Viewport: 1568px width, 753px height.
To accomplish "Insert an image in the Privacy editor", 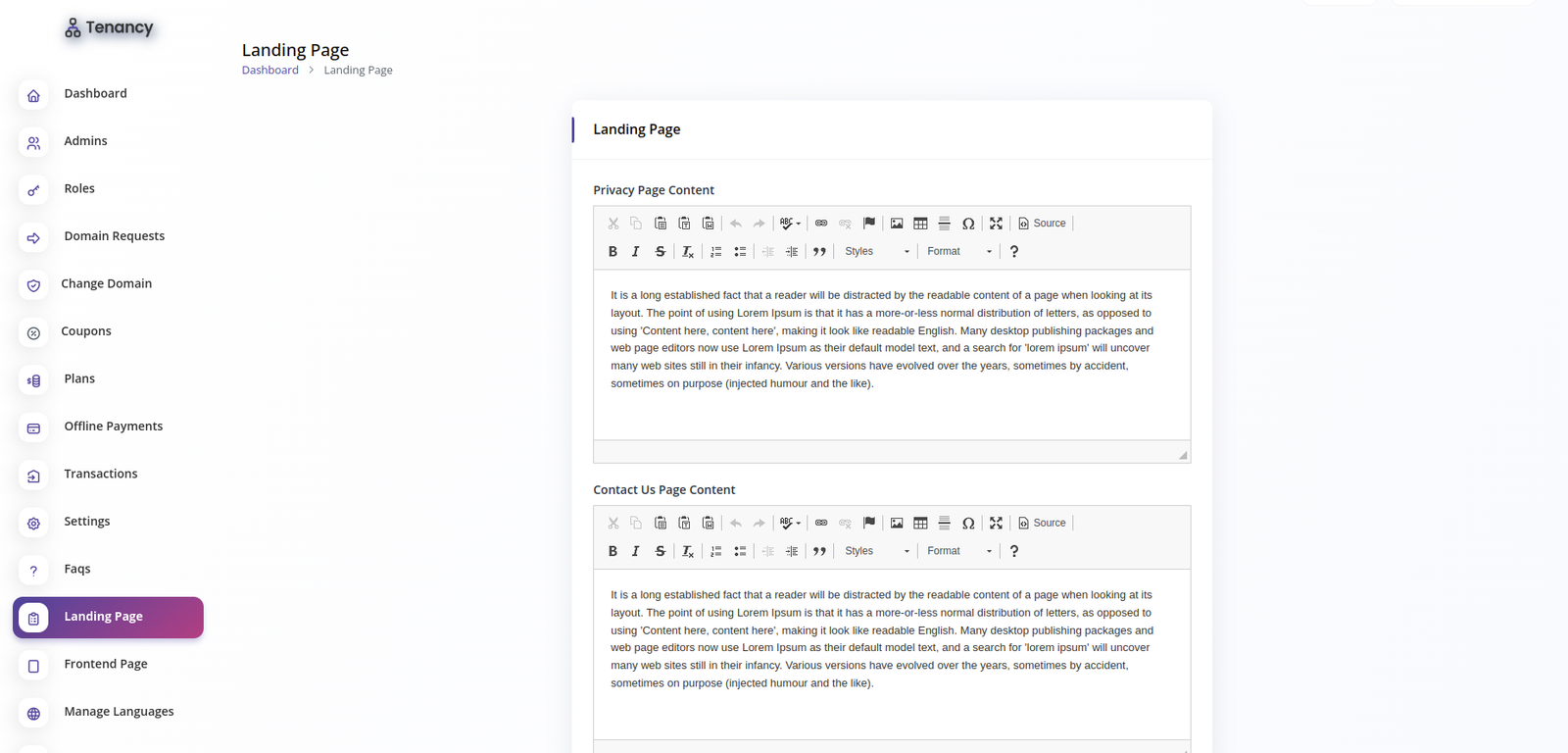I will pos(896,223).
